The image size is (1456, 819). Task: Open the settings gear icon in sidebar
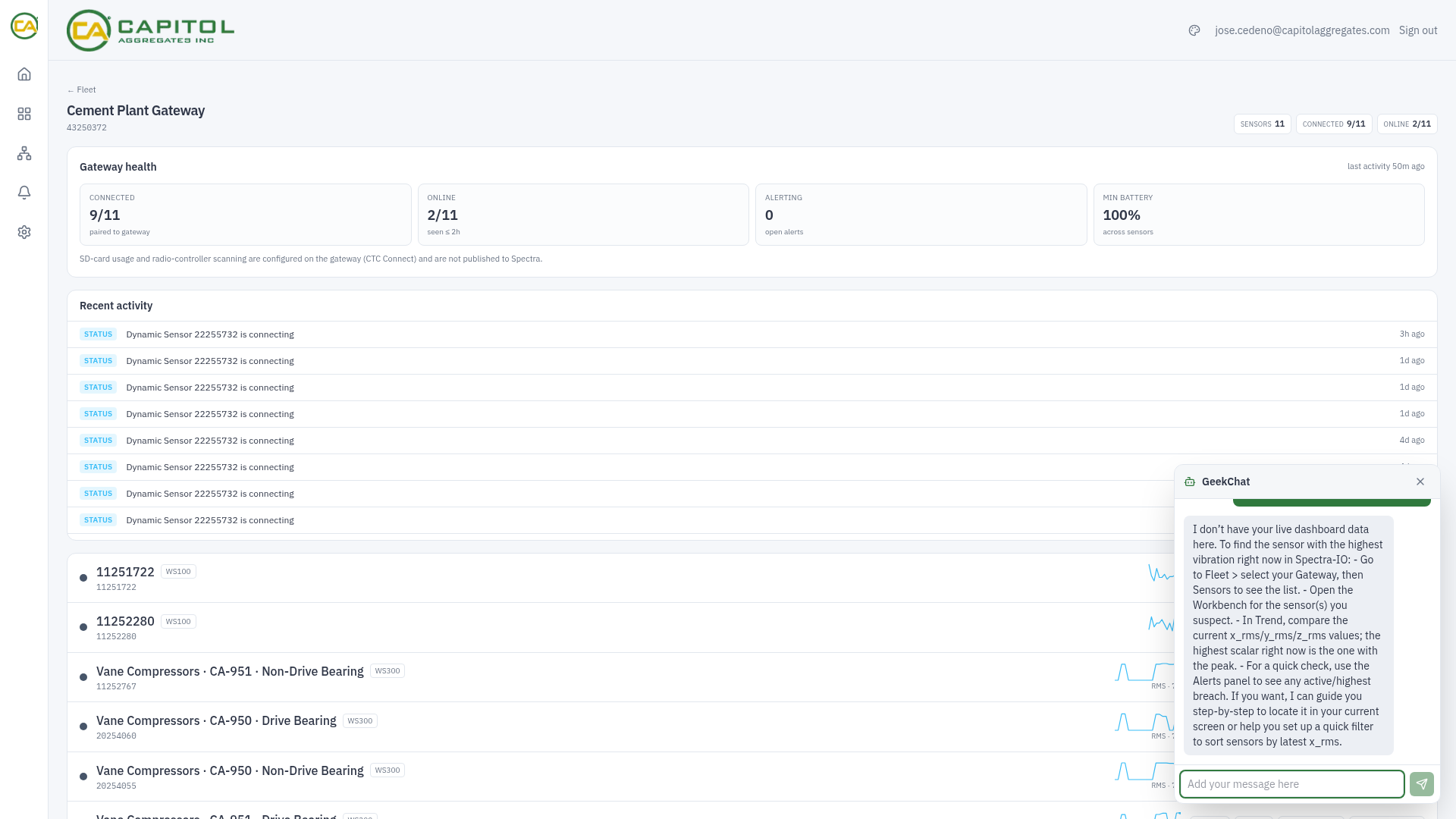pyautogui.click(x=24, y=232)
